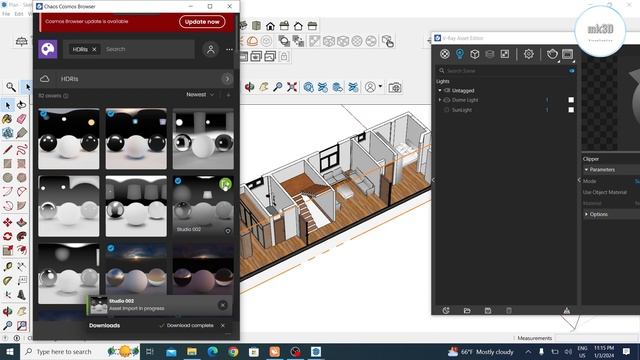The width and height of the screenshot is (640, 360).
Task: Toggle Dome Light visibility eye icon
Action: [447, 100]
